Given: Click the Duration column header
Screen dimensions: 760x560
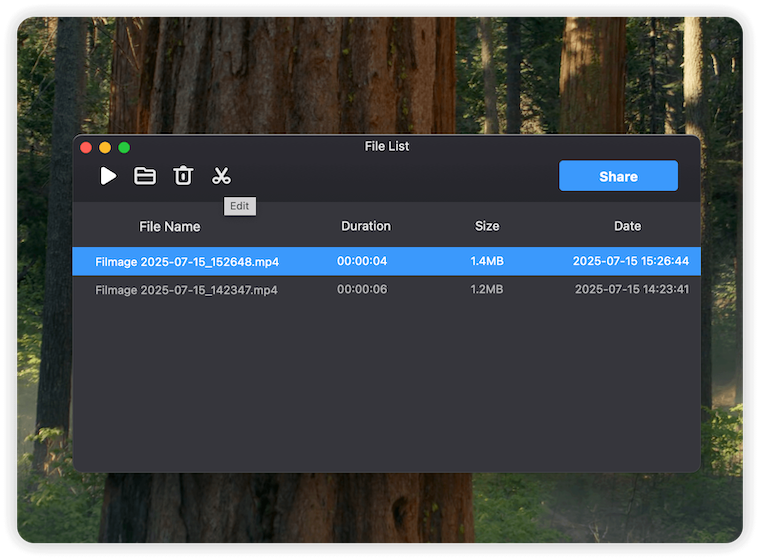Looking at the screenshot, I should (365, 226).
